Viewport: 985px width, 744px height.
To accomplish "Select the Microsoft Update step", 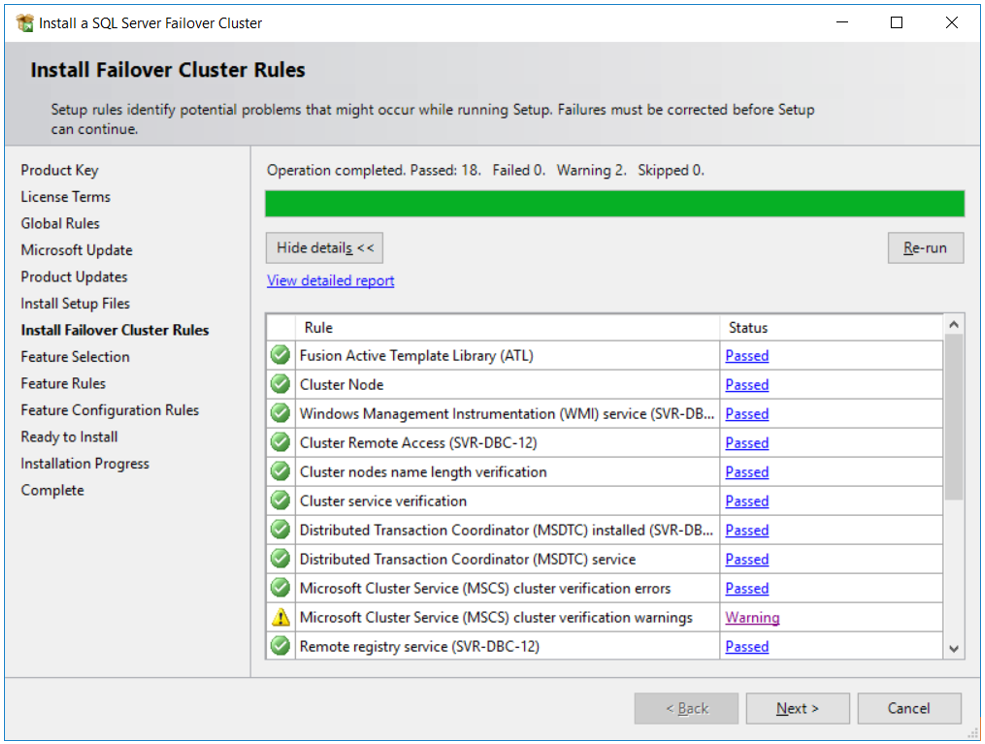I will 77,250.
